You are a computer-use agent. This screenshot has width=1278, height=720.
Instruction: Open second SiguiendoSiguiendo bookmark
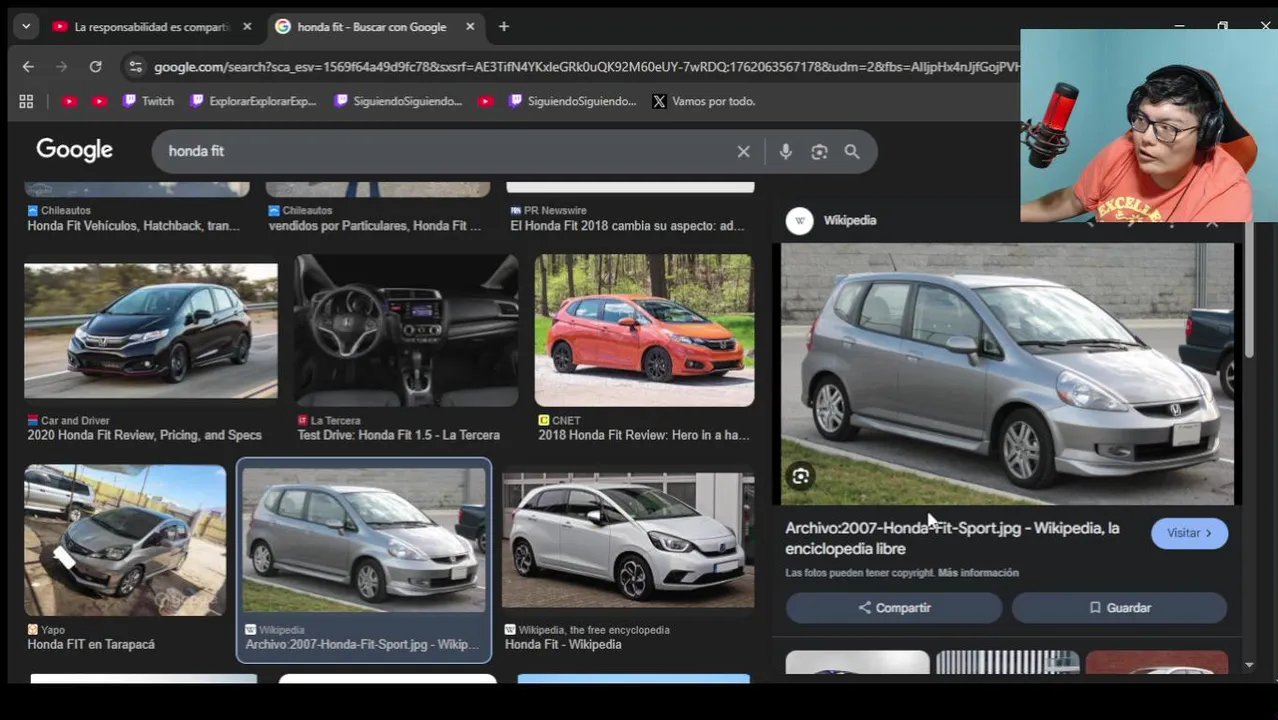572,101
